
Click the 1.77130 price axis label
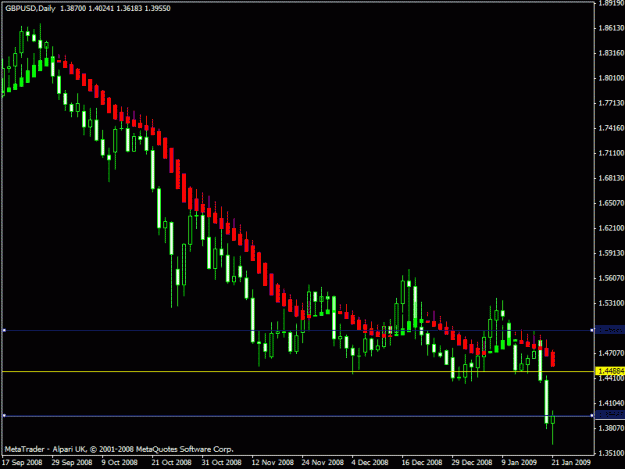tap(611, 103)
